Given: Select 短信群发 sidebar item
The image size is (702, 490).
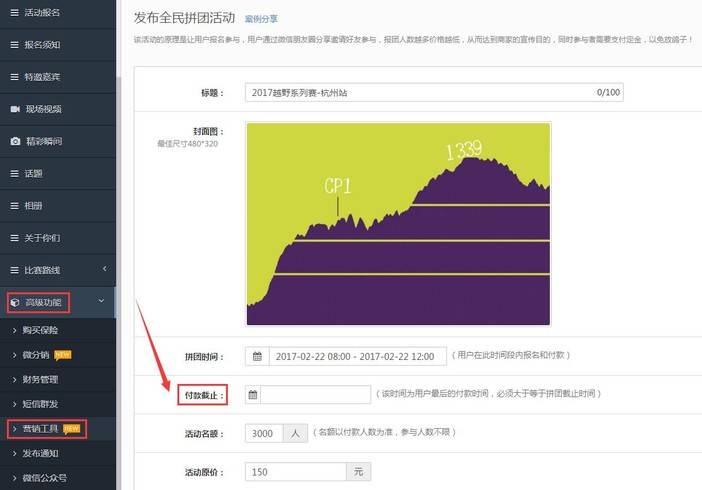Looking at the screenshot, I should 40,404.
